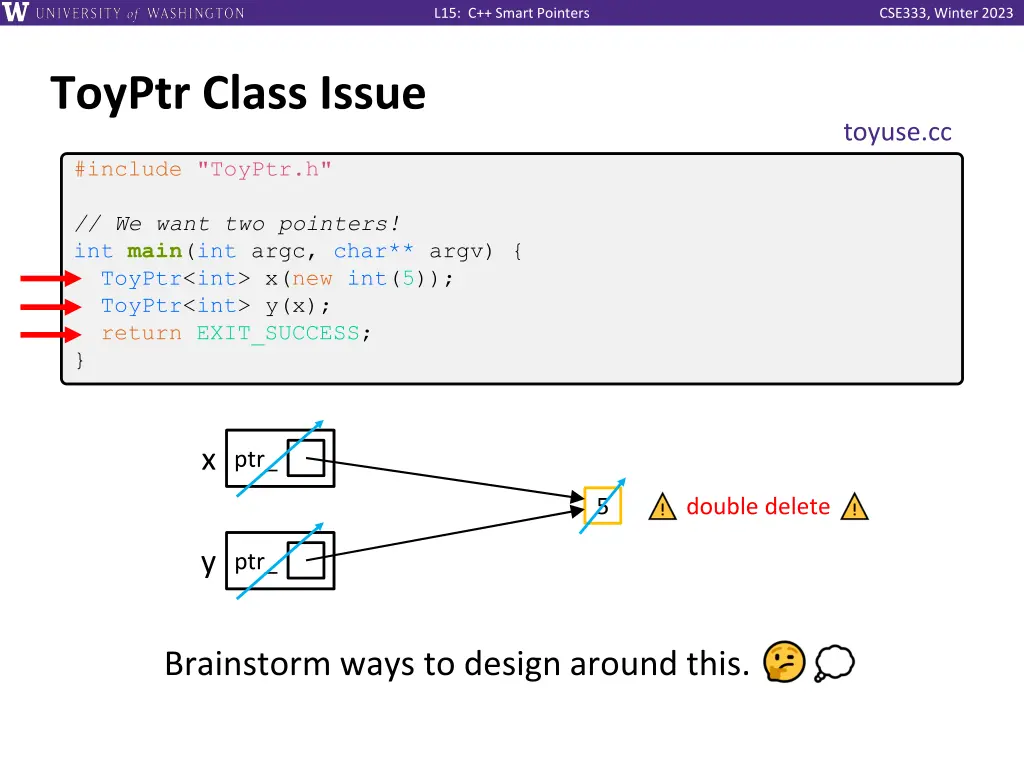Image resolution: width=1024 pixels, height=768 pixels.
Task: Click the 'toyuse.cc' file name label
Action: pyautogui.click(x=897, y=132)
